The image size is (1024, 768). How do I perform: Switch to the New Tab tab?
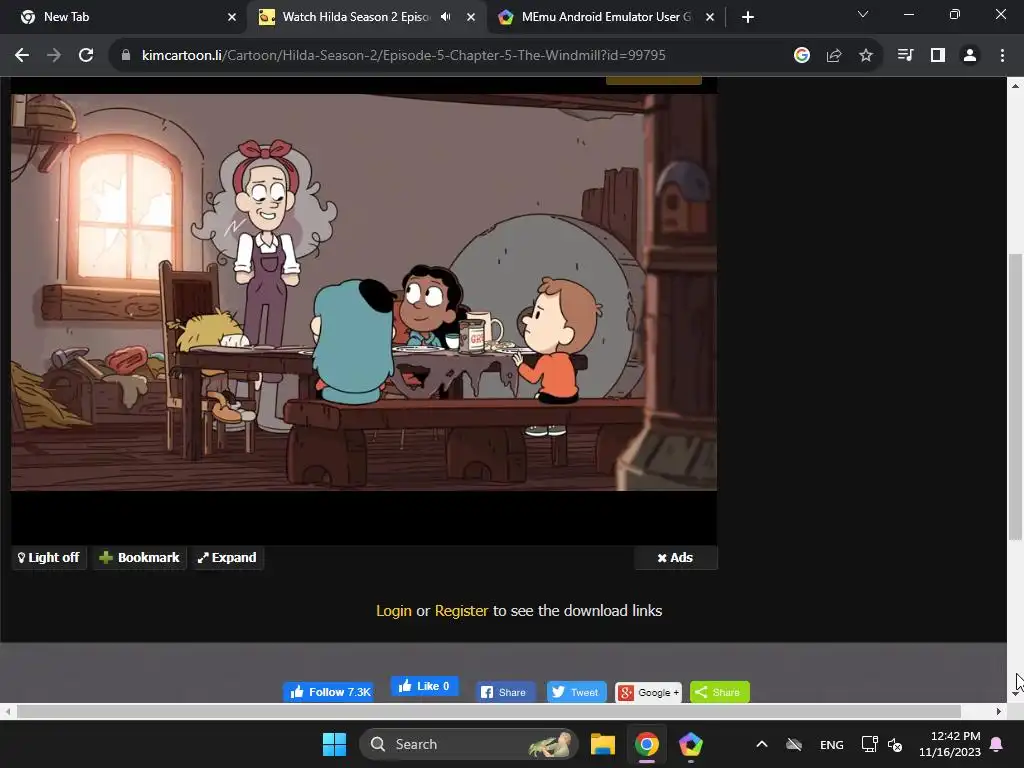[x=124, y=17]
